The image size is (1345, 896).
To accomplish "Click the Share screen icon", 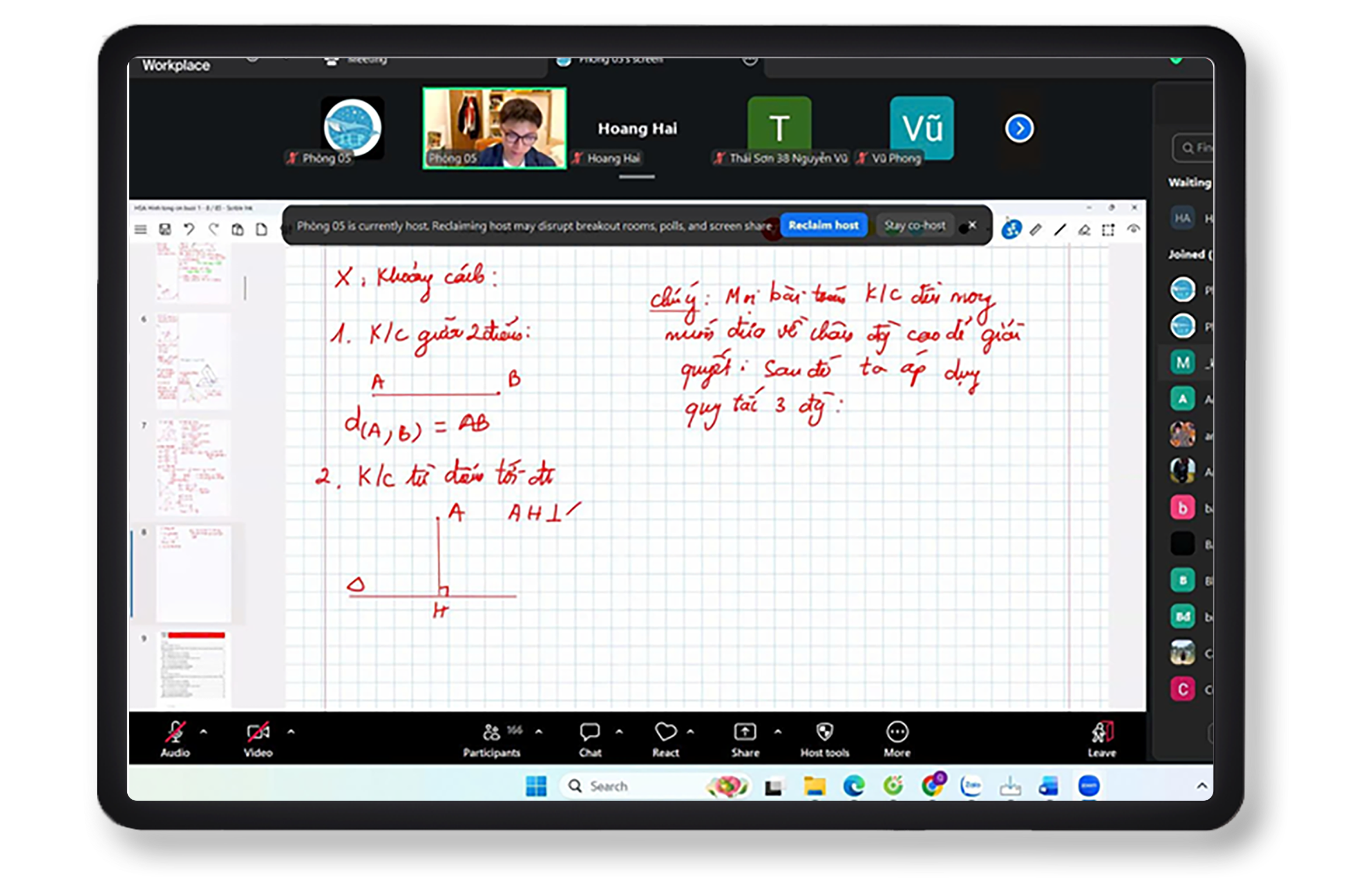I will (x=745, y=732).
